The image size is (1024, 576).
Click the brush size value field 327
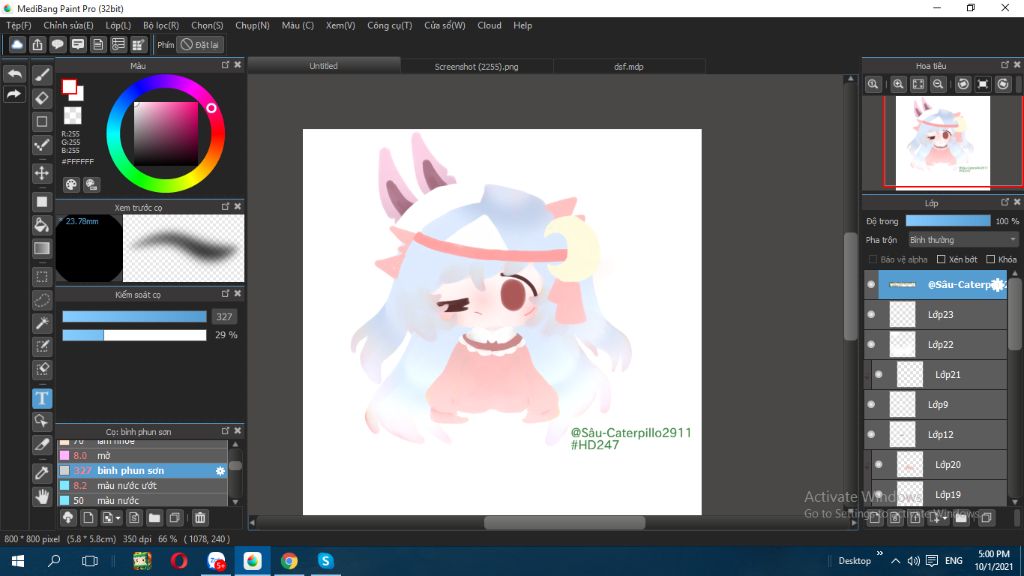pos(225,317)
